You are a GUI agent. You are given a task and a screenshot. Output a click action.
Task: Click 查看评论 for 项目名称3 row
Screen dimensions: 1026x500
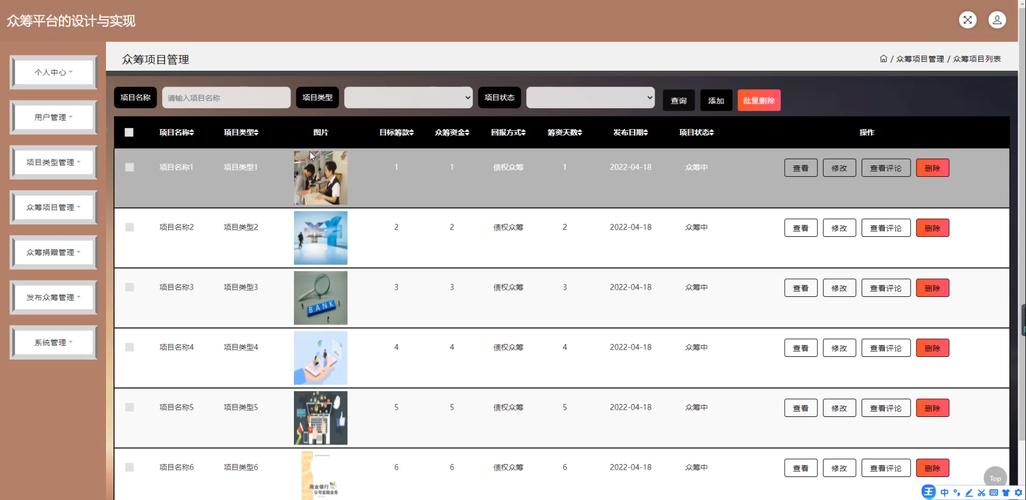pos(886,288)
